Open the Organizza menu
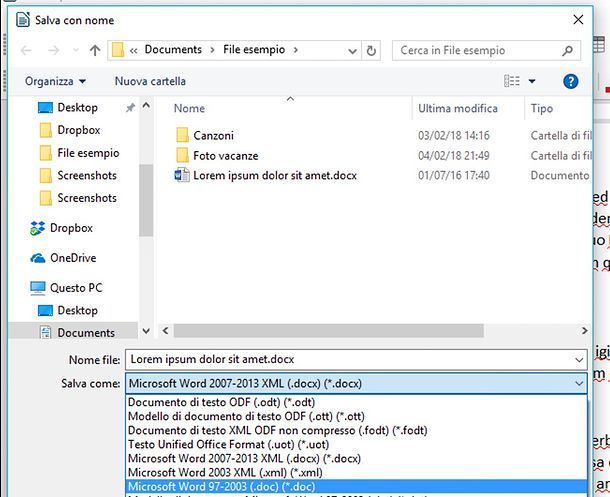Screen dimensions: 610x497 pyautogui.click(x=55, y=81)
